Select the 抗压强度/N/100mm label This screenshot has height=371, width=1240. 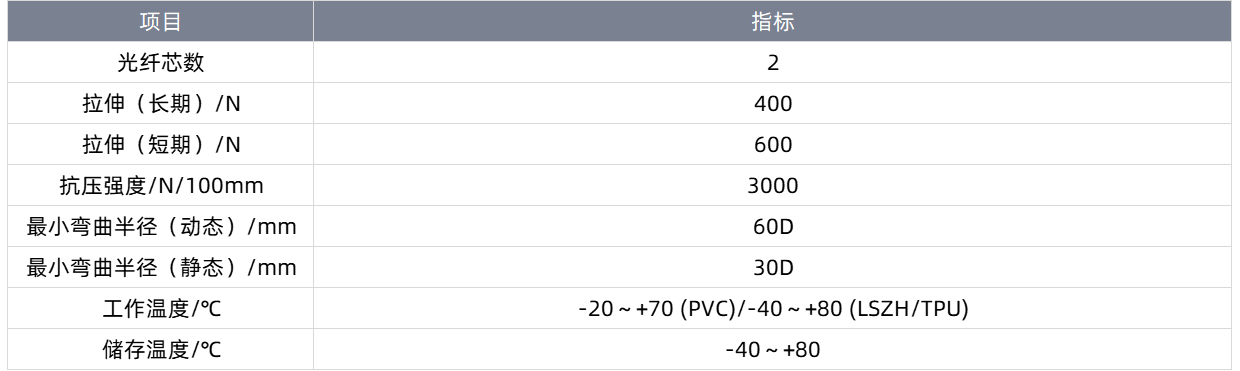pos(161,185)
